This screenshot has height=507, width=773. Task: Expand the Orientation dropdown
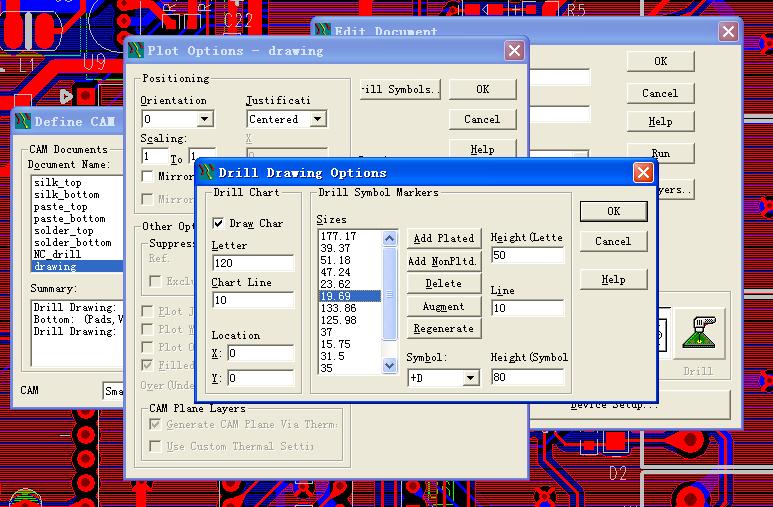(x=204, y=120)
